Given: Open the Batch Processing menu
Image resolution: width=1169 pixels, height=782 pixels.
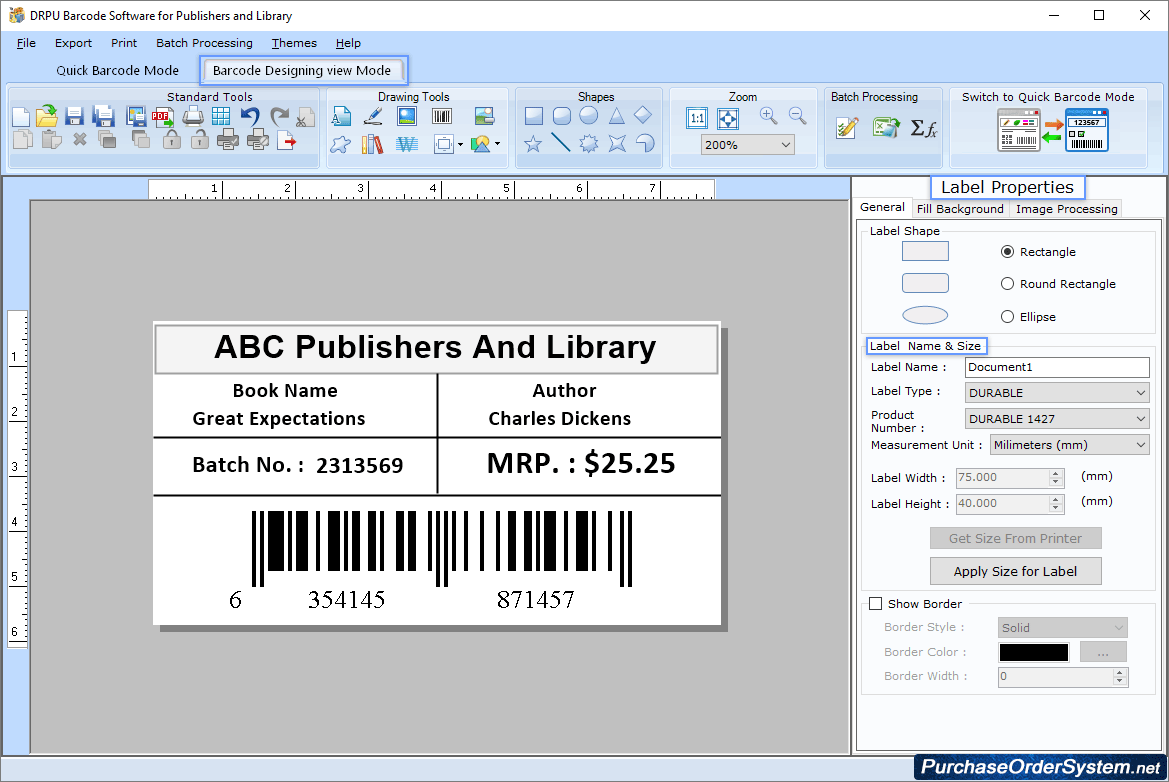Looking at the screenshot, I should point(204,43).
